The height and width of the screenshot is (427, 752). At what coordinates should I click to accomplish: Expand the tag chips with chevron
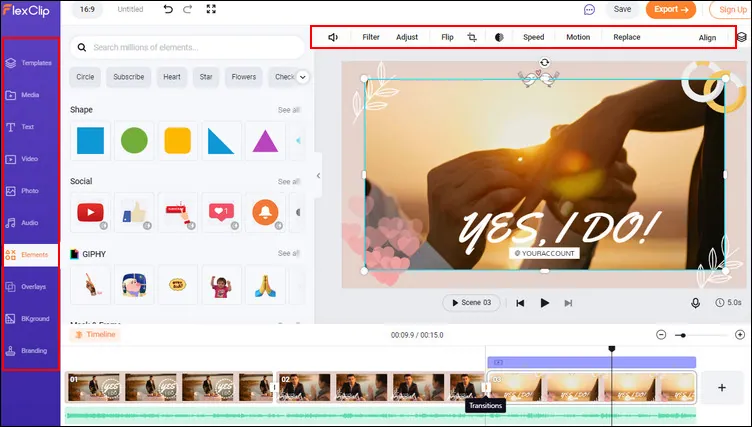tap(302, 77)
